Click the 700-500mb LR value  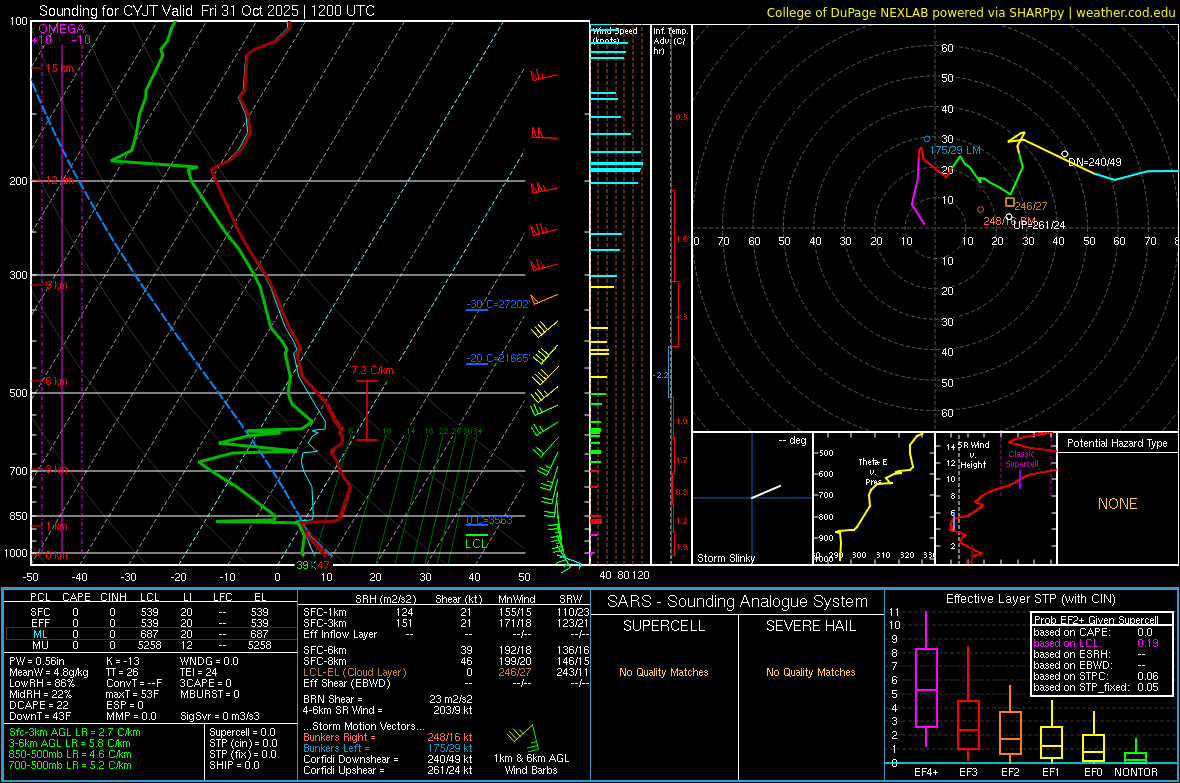click(x=70, y=765)
